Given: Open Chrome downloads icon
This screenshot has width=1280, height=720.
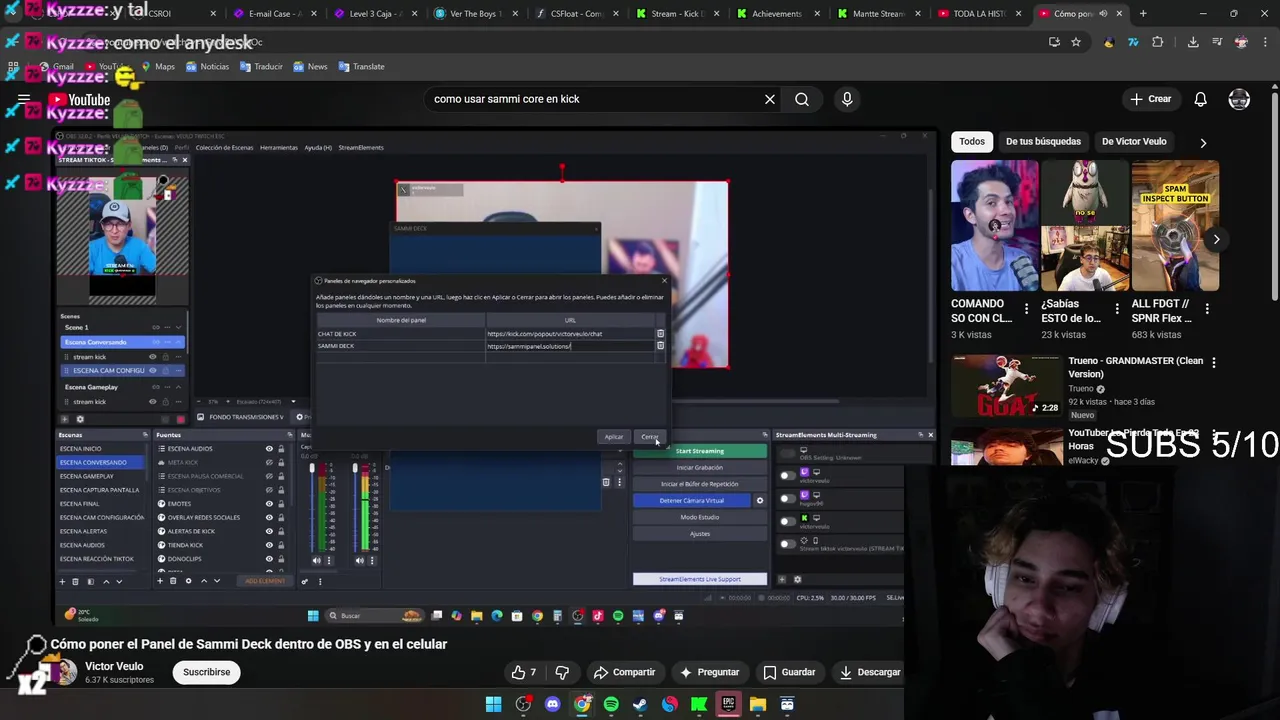Looking at the screenshot, I should tap(1193, 42).
